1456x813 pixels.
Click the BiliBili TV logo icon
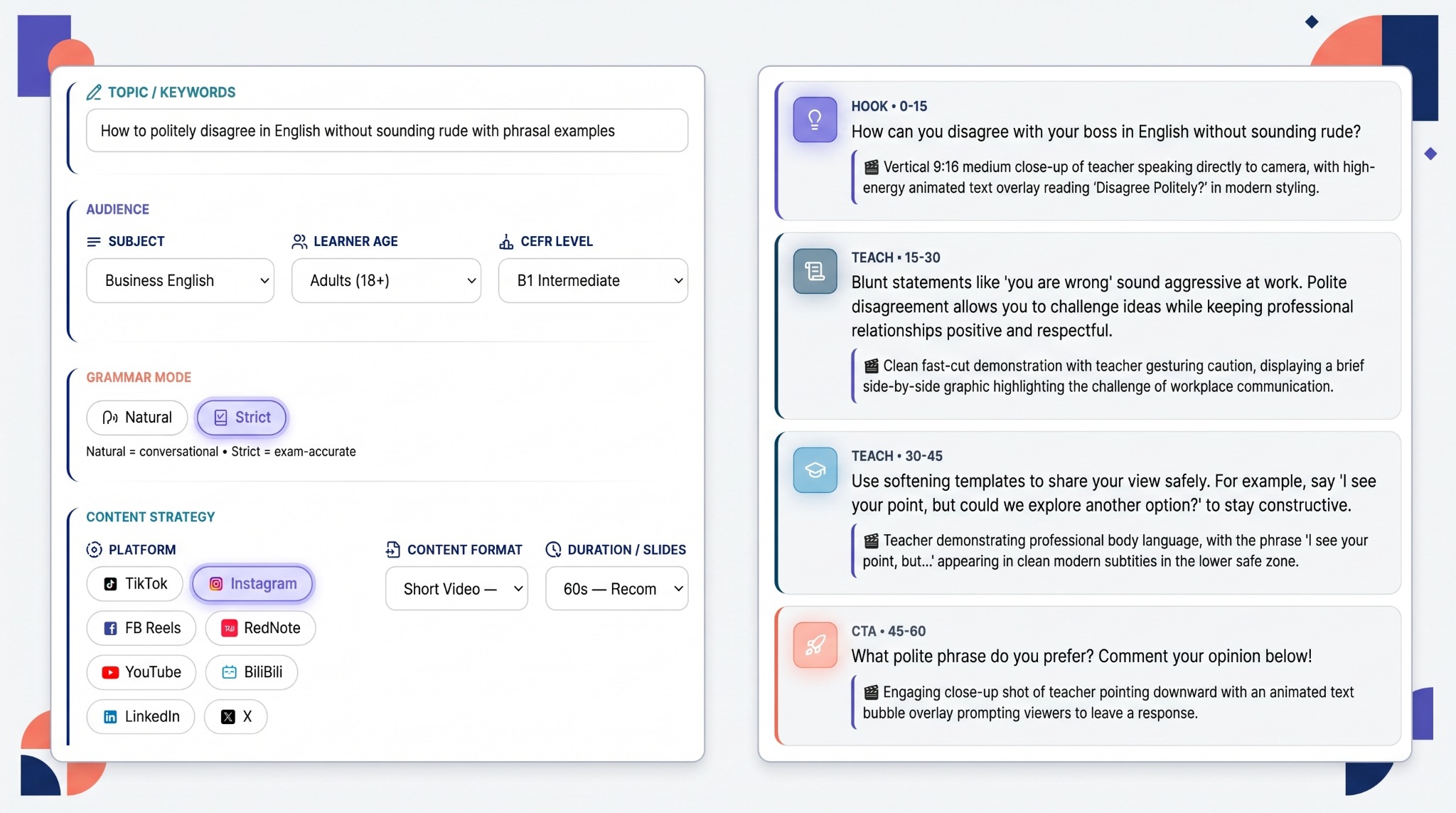[x=229, y=672]
